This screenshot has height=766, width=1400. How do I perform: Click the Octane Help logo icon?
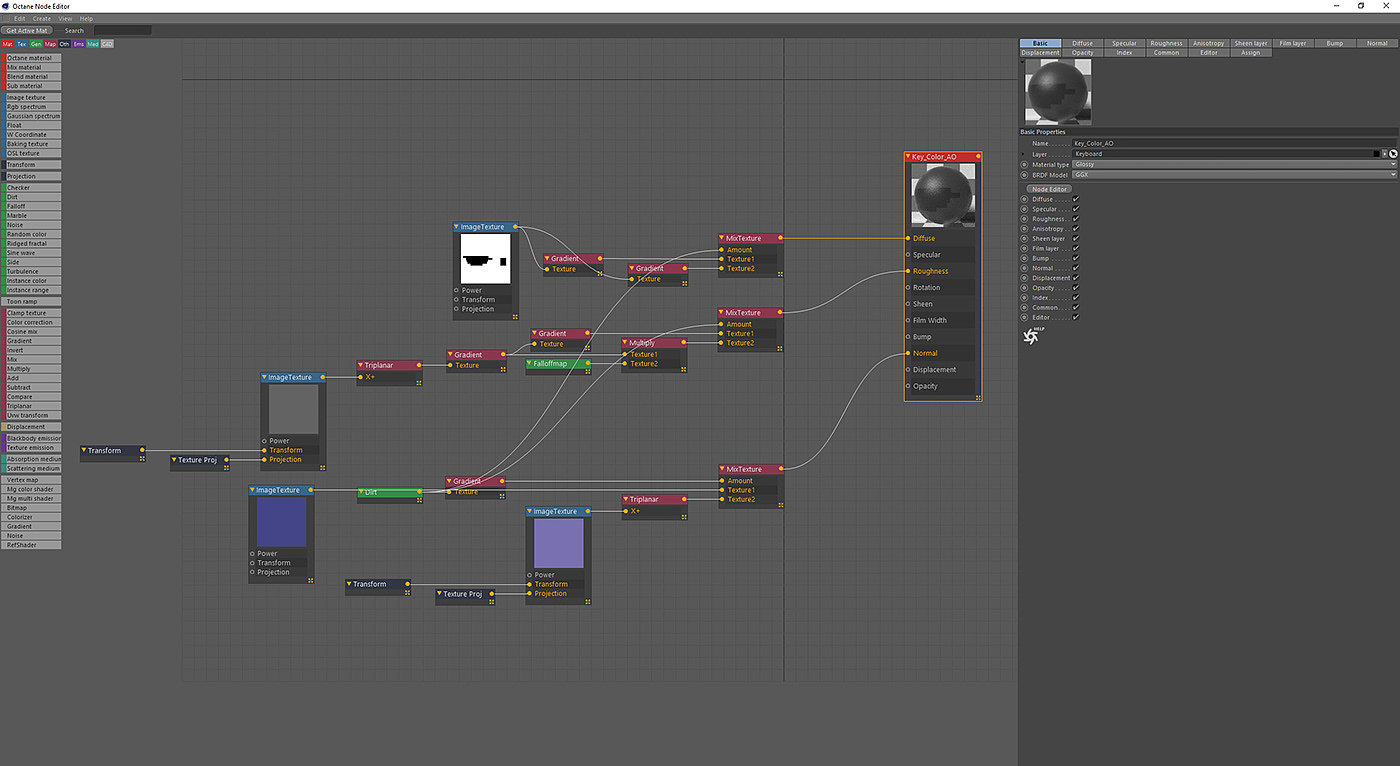tap(1031, 336)
